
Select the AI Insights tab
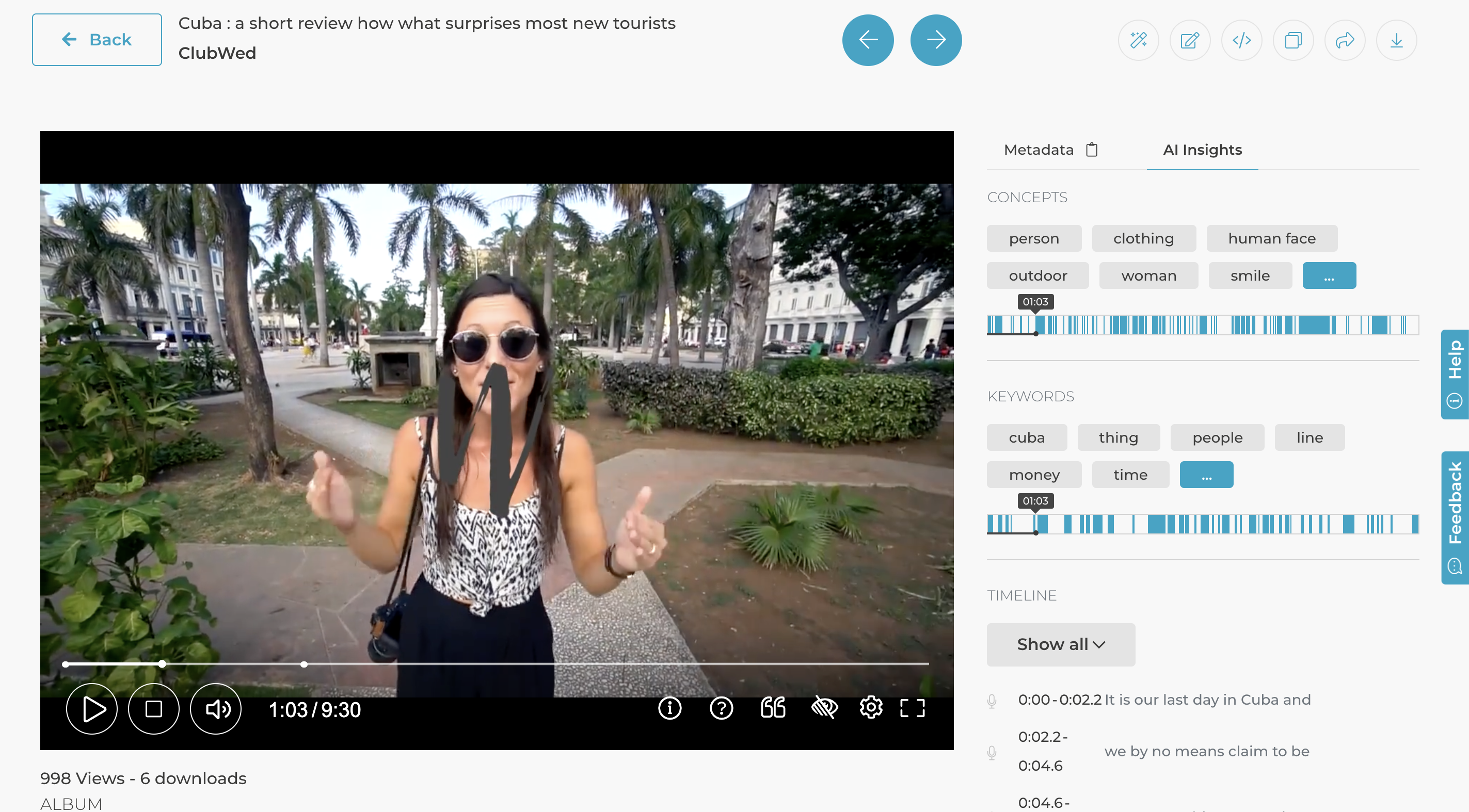pos(1202,150)
